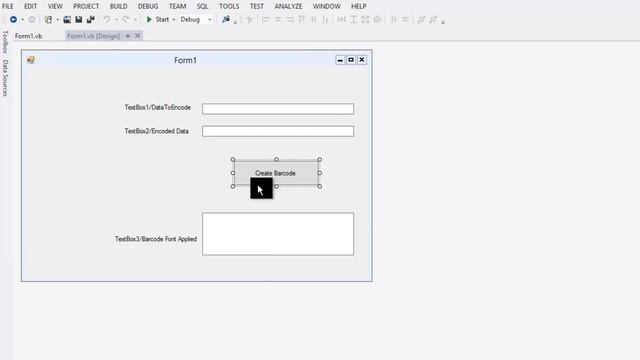Click the Align Middles layout icon
The width and height of the screenshot is (640, 360).
coord(313,19)
